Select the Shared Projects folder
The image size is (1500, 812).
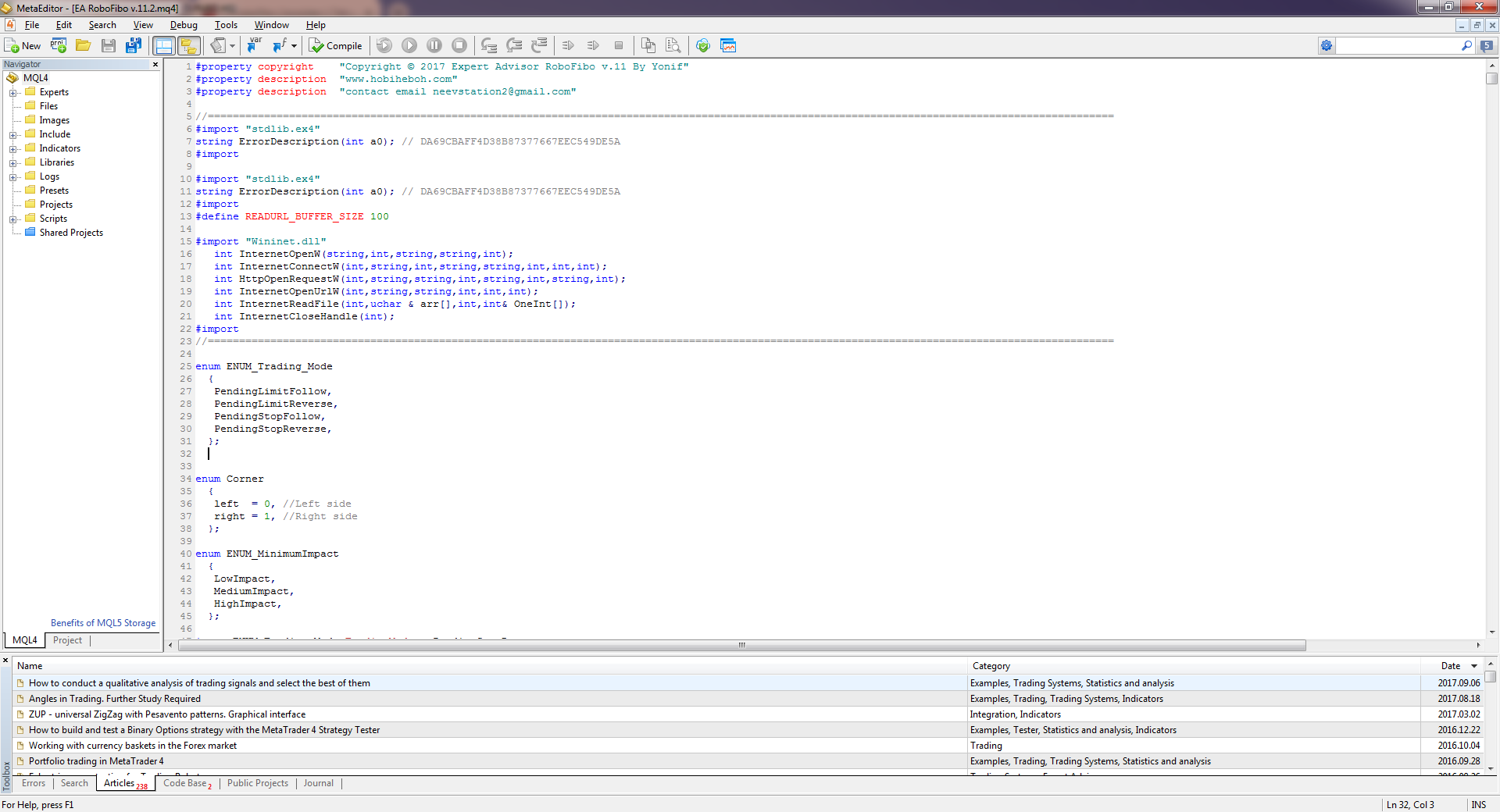(71, 233)
